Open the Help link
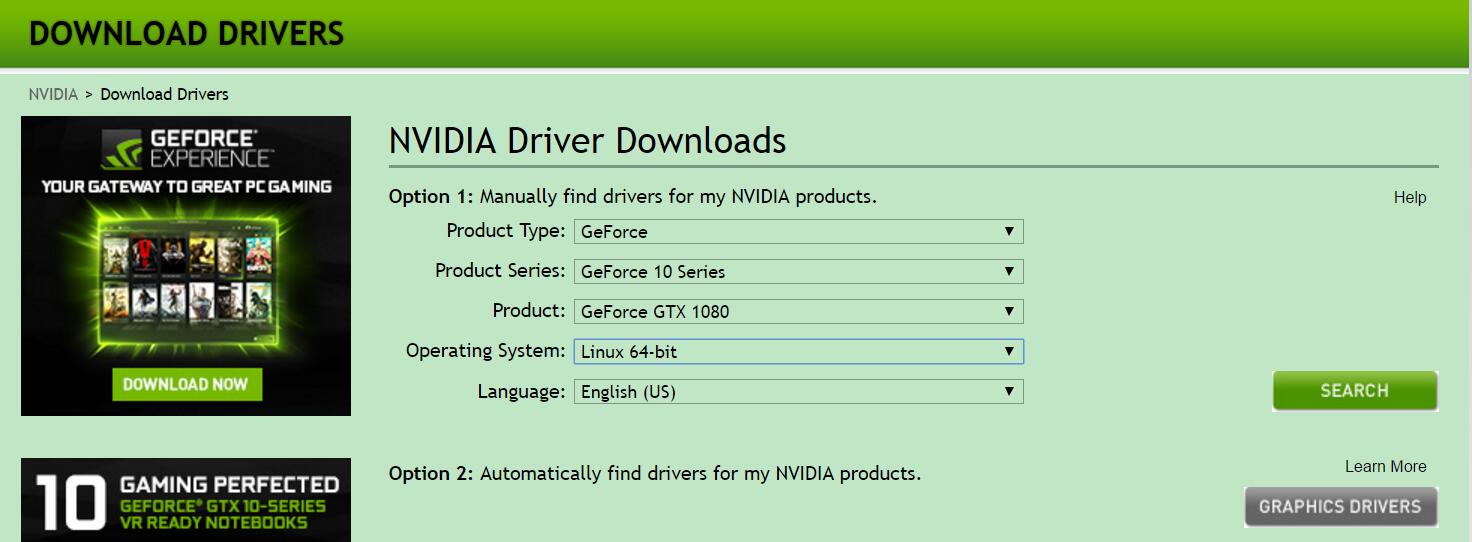 (1409, 198)
